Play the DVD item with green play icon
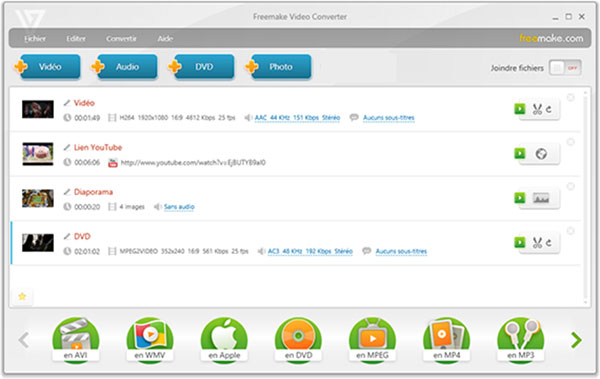 tap(520, 242)
